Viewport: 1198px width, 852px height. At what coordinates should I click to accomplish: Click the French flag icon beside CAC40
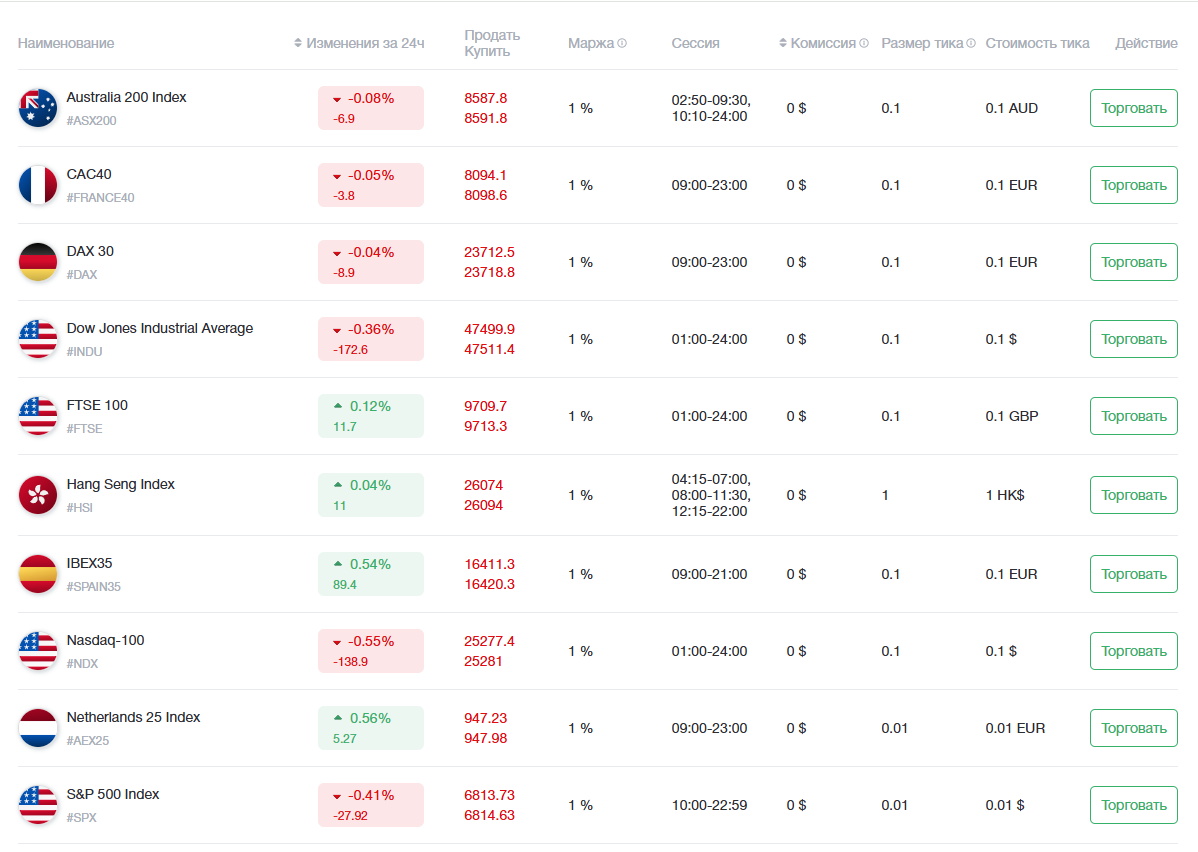38,185
